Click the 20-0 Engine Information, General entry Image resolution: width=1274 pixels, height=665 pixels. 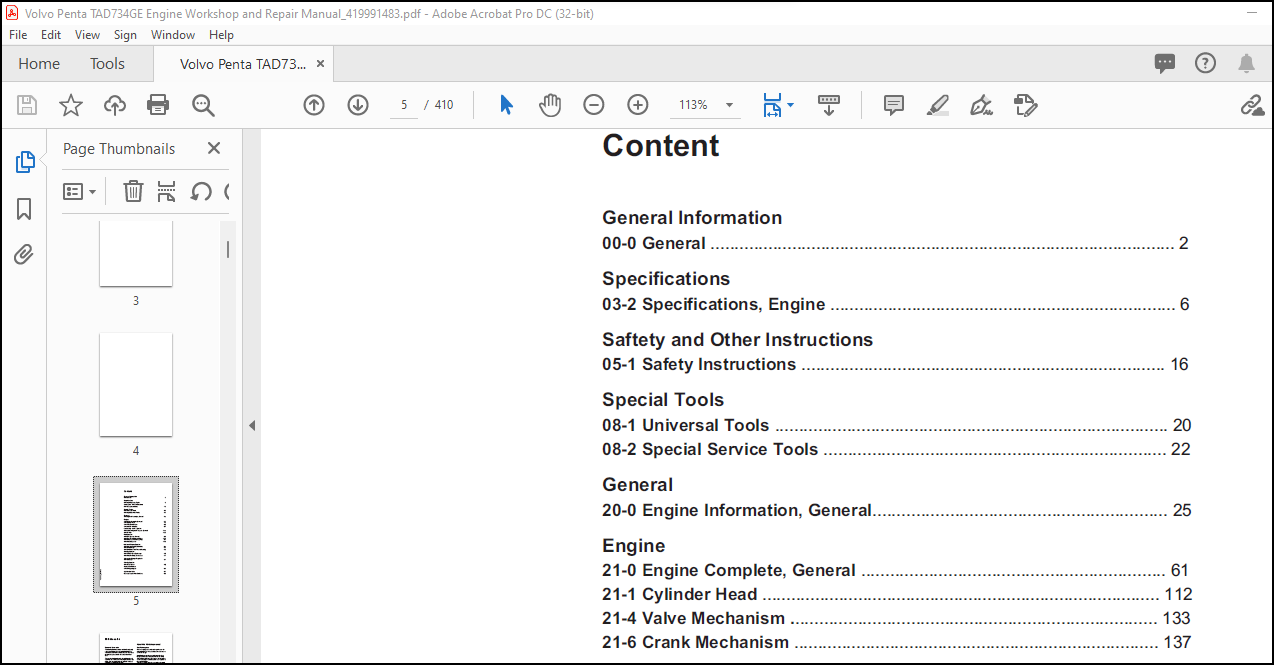click(896, 510)
